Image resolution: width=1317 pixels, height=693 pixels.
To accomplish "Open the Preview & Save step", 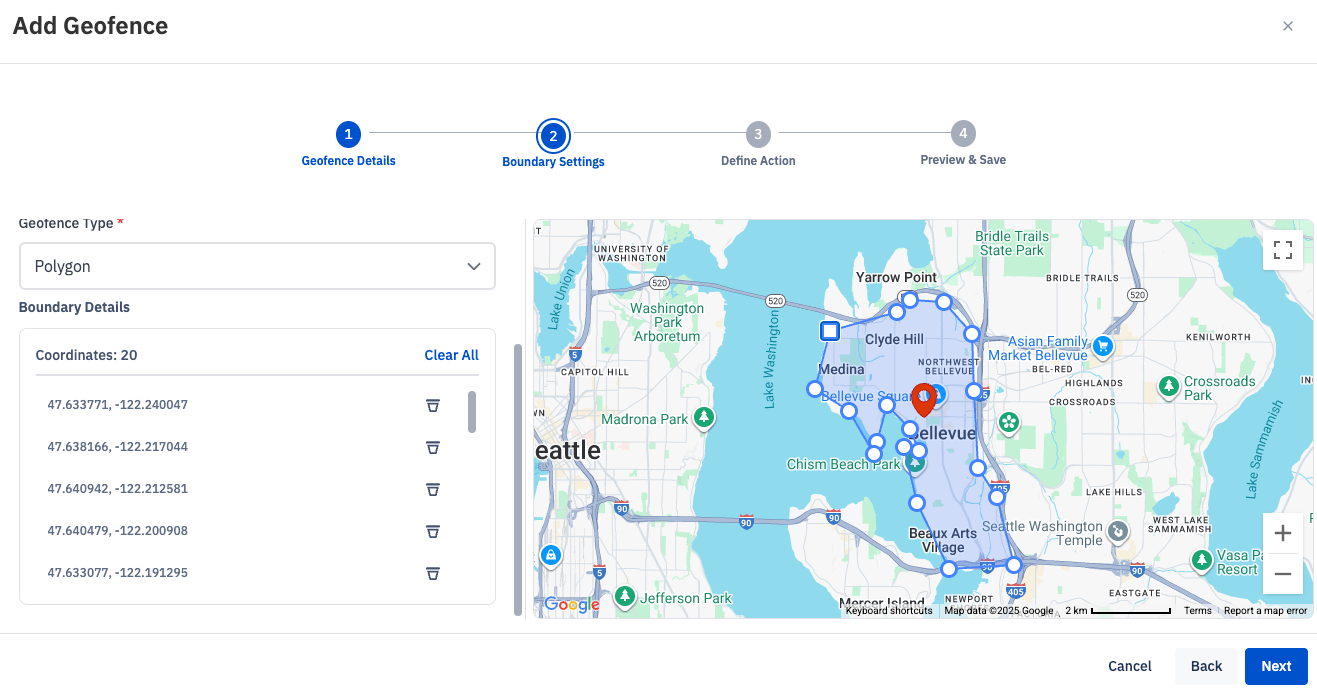I will pos(962,134).
